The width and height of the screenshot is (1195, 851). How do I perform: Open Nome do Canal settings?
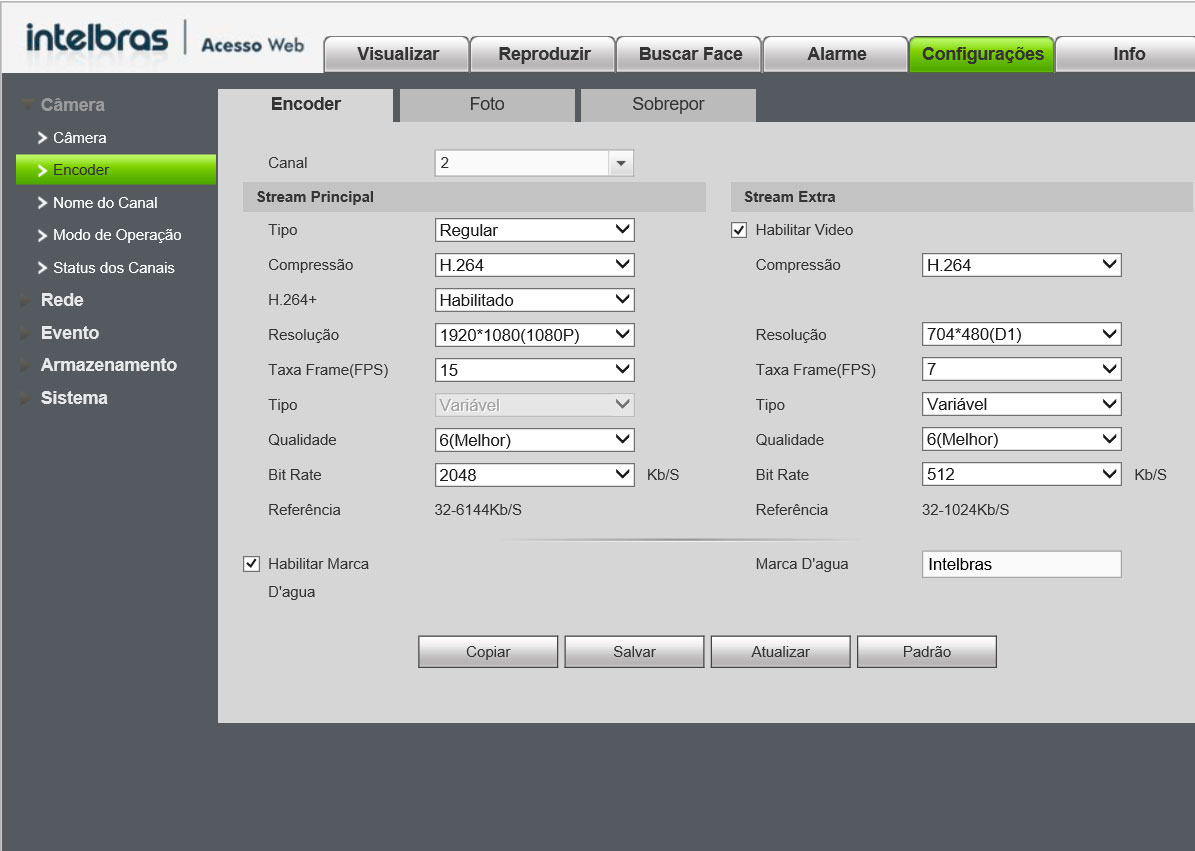point(105,203)
